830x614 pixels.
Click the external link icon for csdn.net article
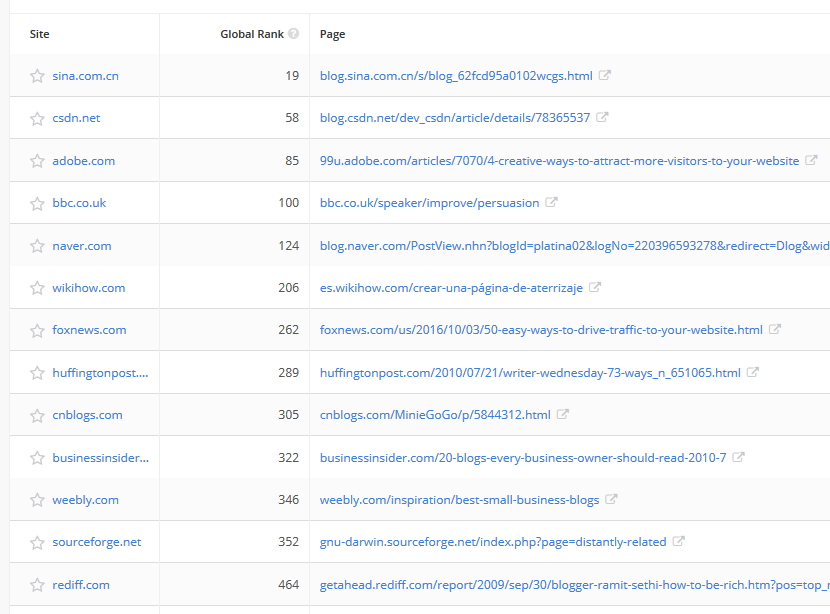pos(600,117)
